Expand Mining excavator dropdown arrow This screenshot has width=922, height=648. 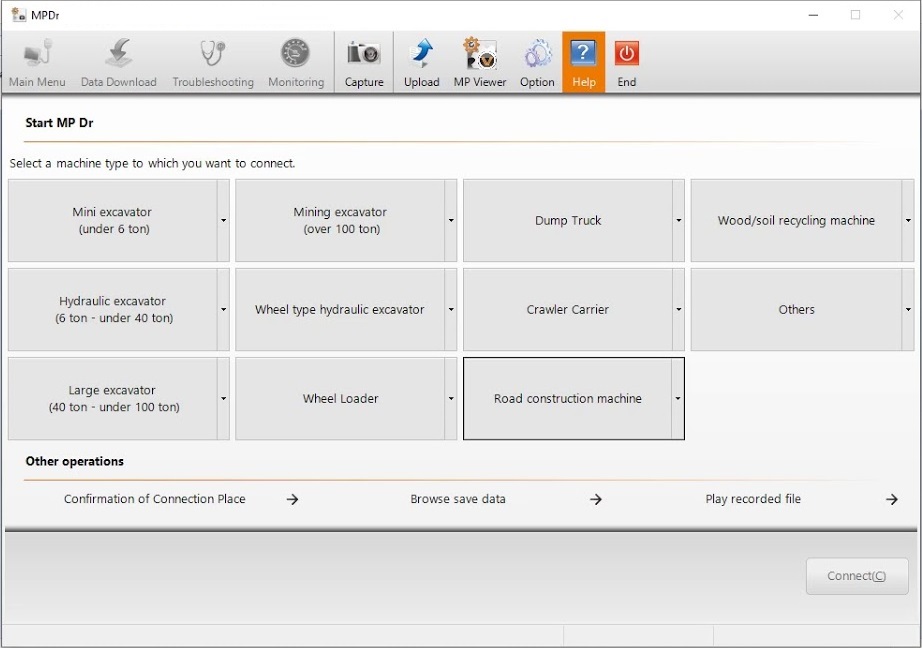451,221
